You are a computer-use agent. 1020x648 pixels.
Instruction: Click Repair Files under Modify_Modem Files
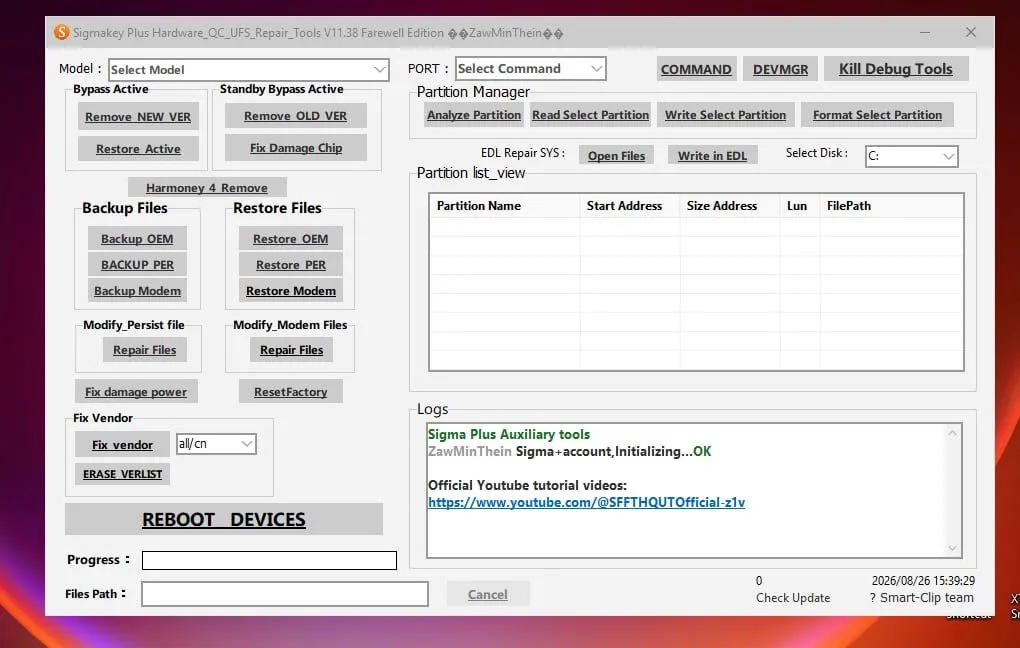coord(291,350)
